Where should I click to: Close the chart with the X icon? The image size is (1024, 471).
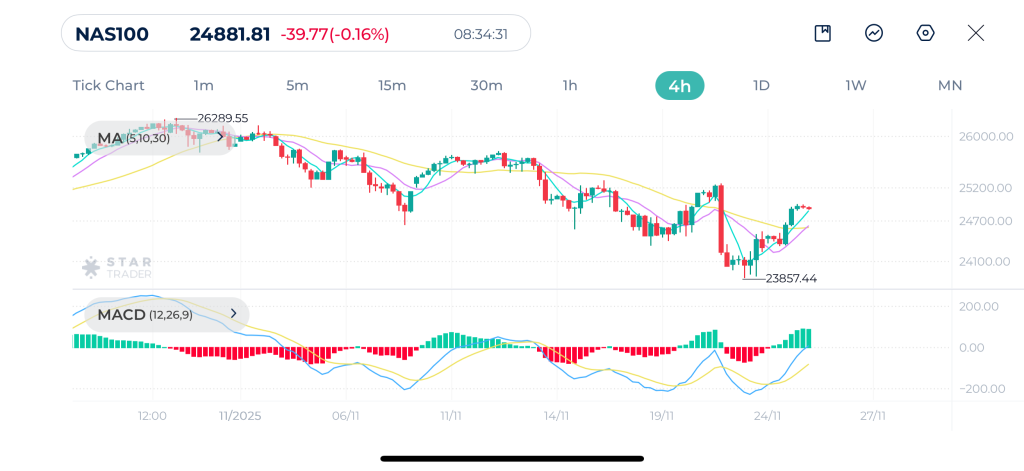click(976, 33)
